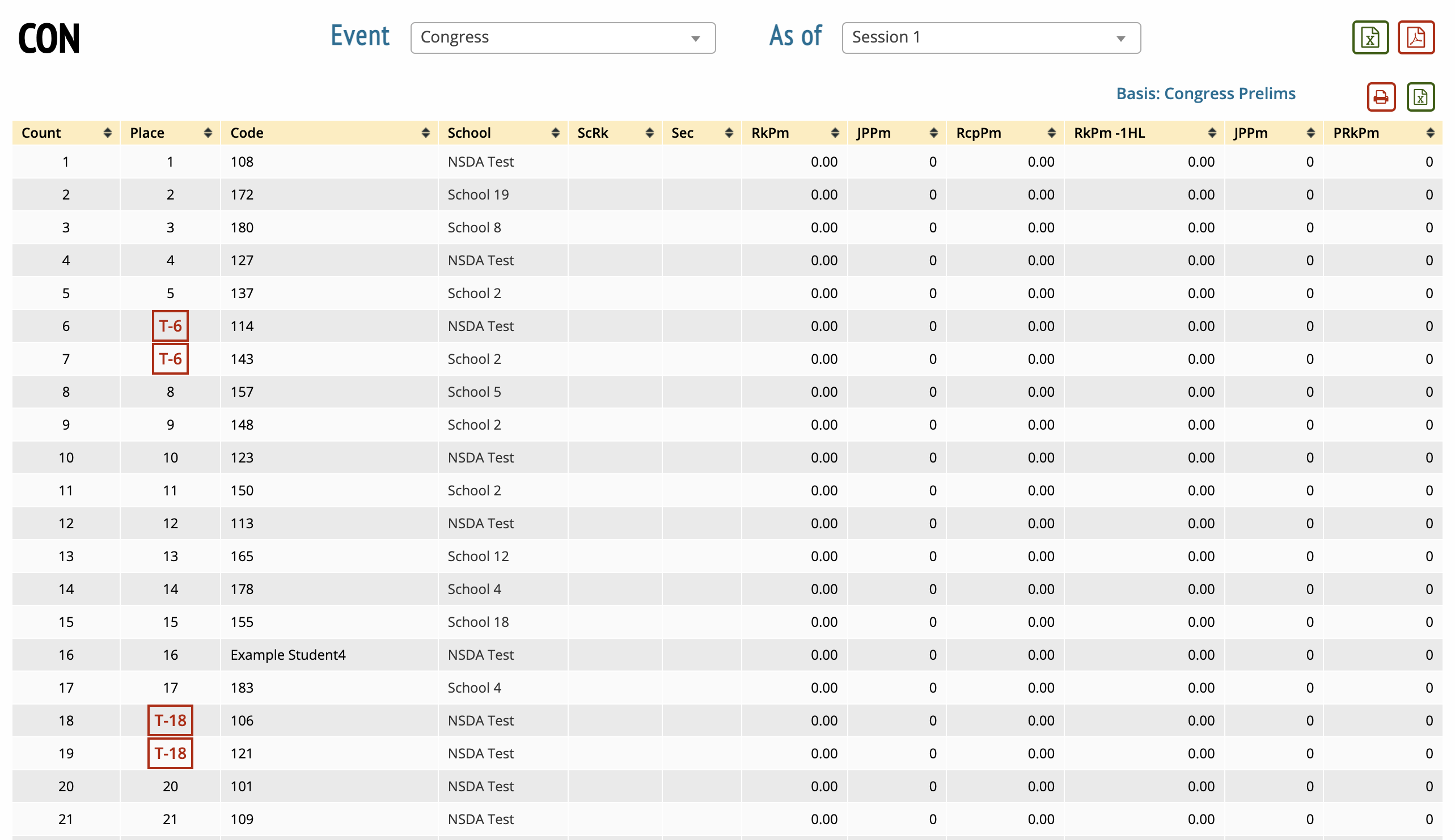Click the T-18 tie badge for code 121
The image size is (1455, 840).
pos(170,753)
